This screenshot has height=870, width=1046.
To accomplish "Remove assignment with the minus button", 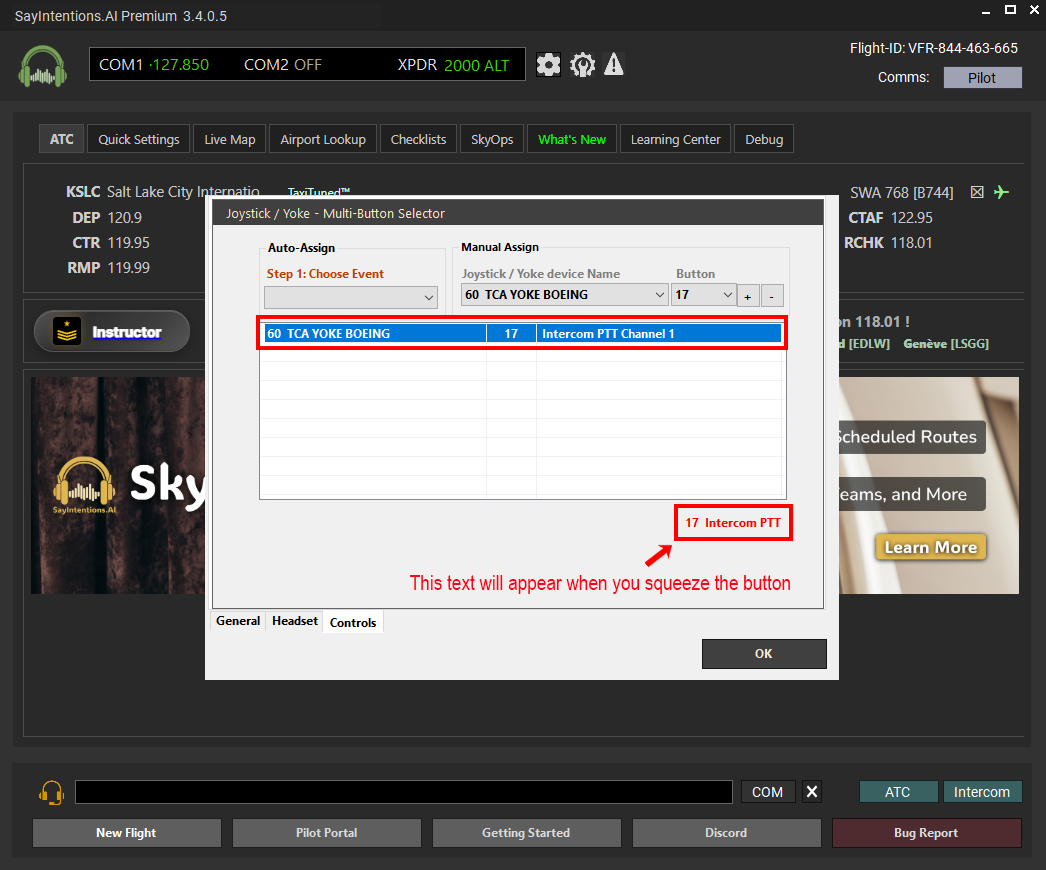I will [772, 296].
